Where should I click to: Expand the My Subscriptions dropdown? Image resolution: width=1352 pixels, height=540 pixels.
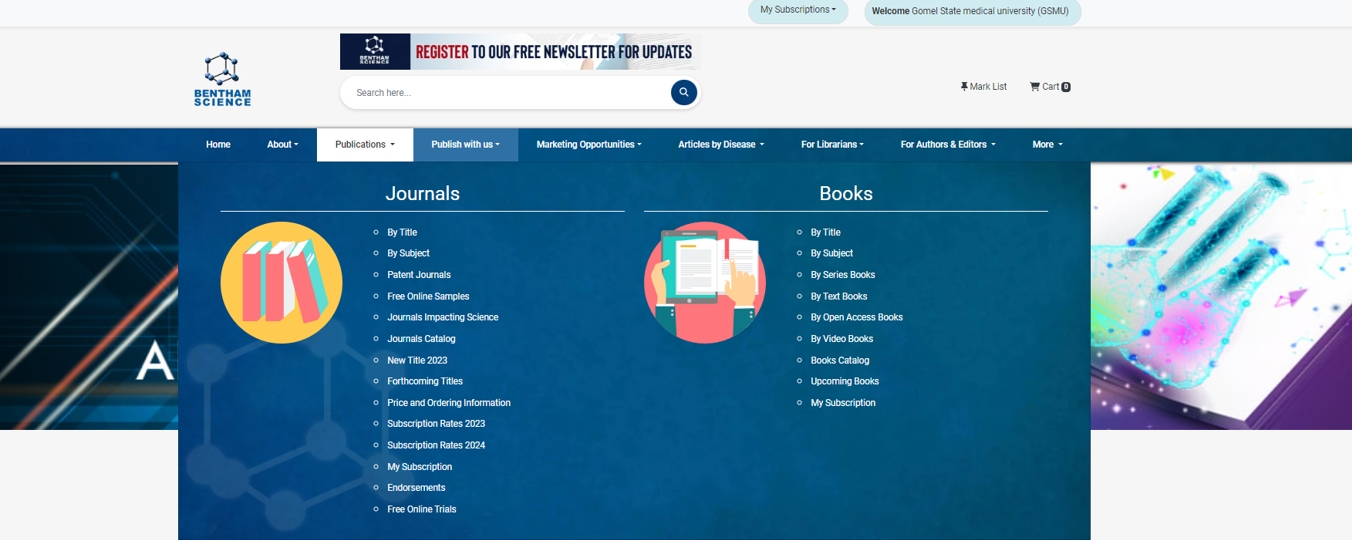coord(797,10)
